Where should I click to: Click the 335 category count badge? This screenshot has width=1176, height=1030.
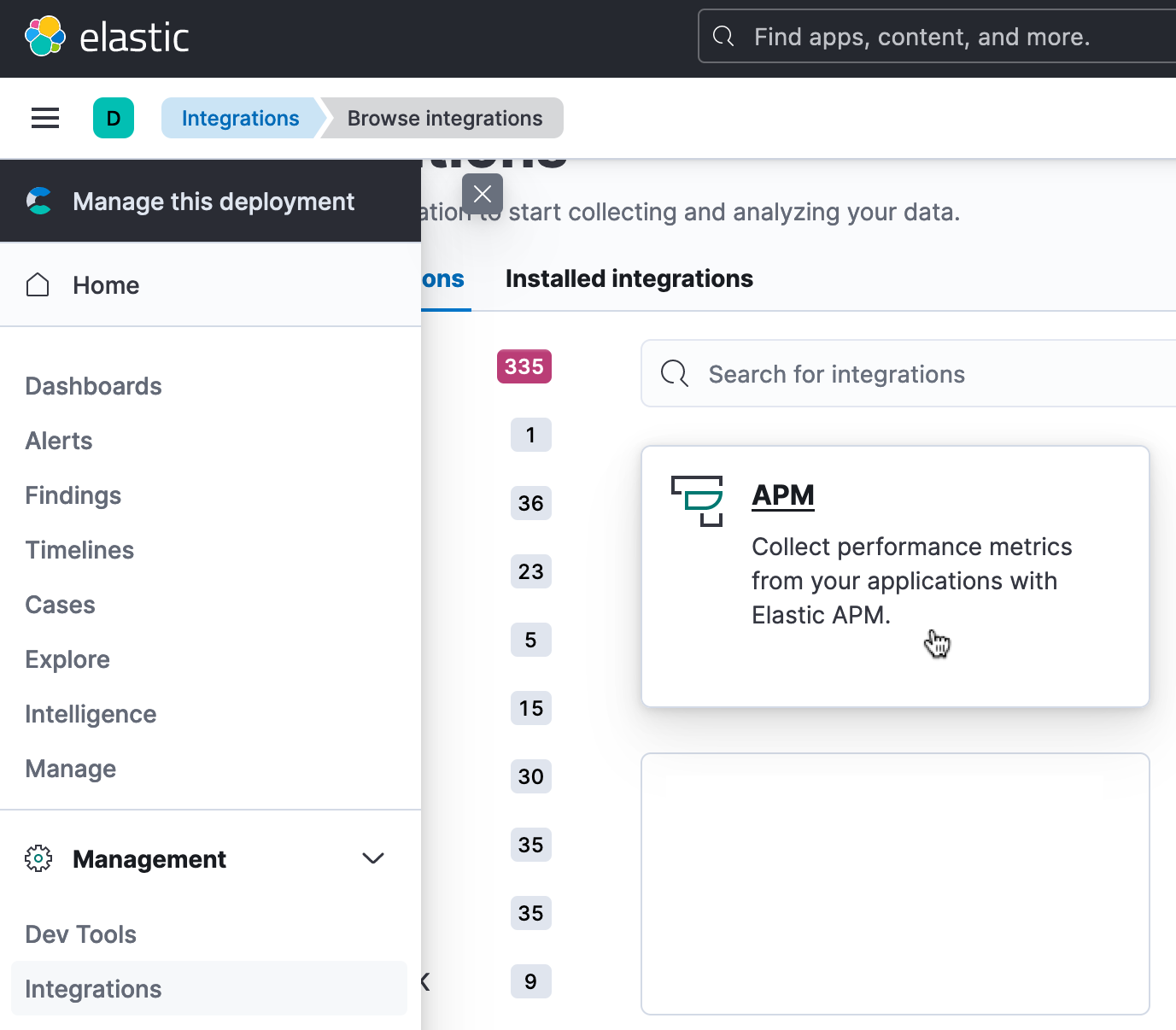coord(524,366)
